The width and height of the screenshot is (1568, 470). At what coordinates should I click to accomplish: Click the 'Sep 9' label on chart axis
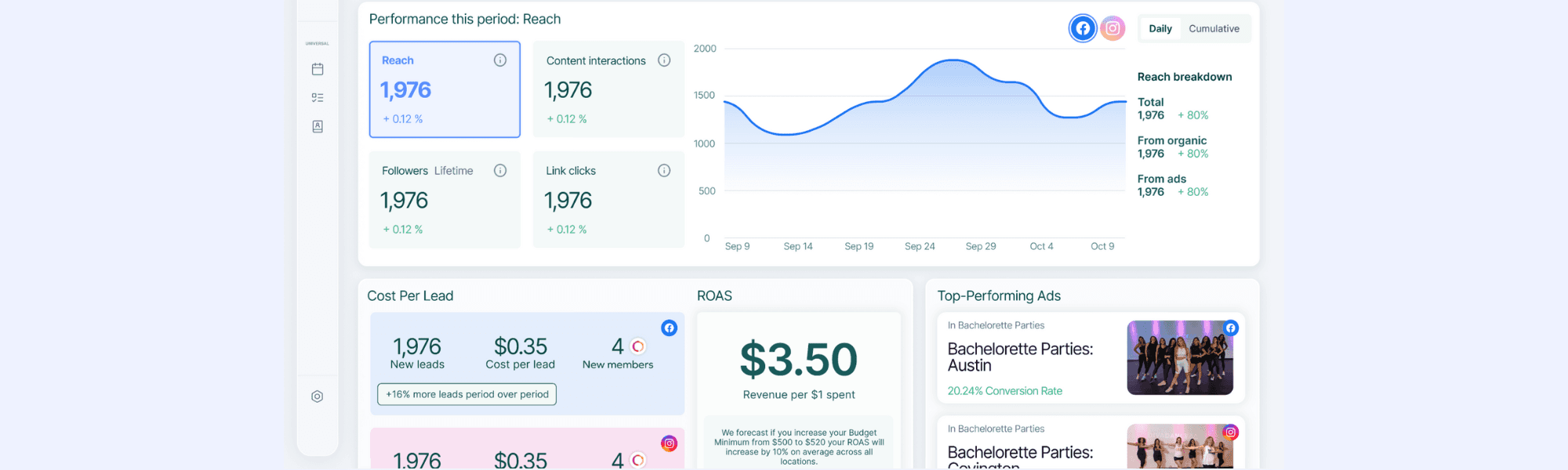click(x=737, y=246)
